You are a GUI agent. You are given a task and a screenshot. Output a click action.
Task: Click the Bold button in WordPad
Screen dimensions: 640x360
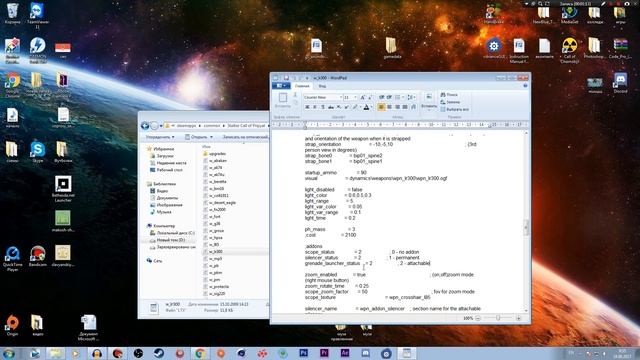[x=307, y=107]
